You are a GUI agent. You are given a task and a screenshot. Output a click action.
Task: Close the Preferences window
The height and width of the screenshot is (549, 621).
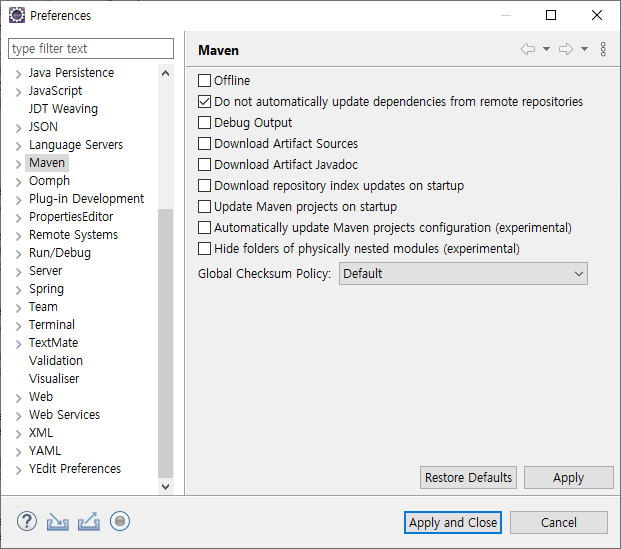pos(597,15)
